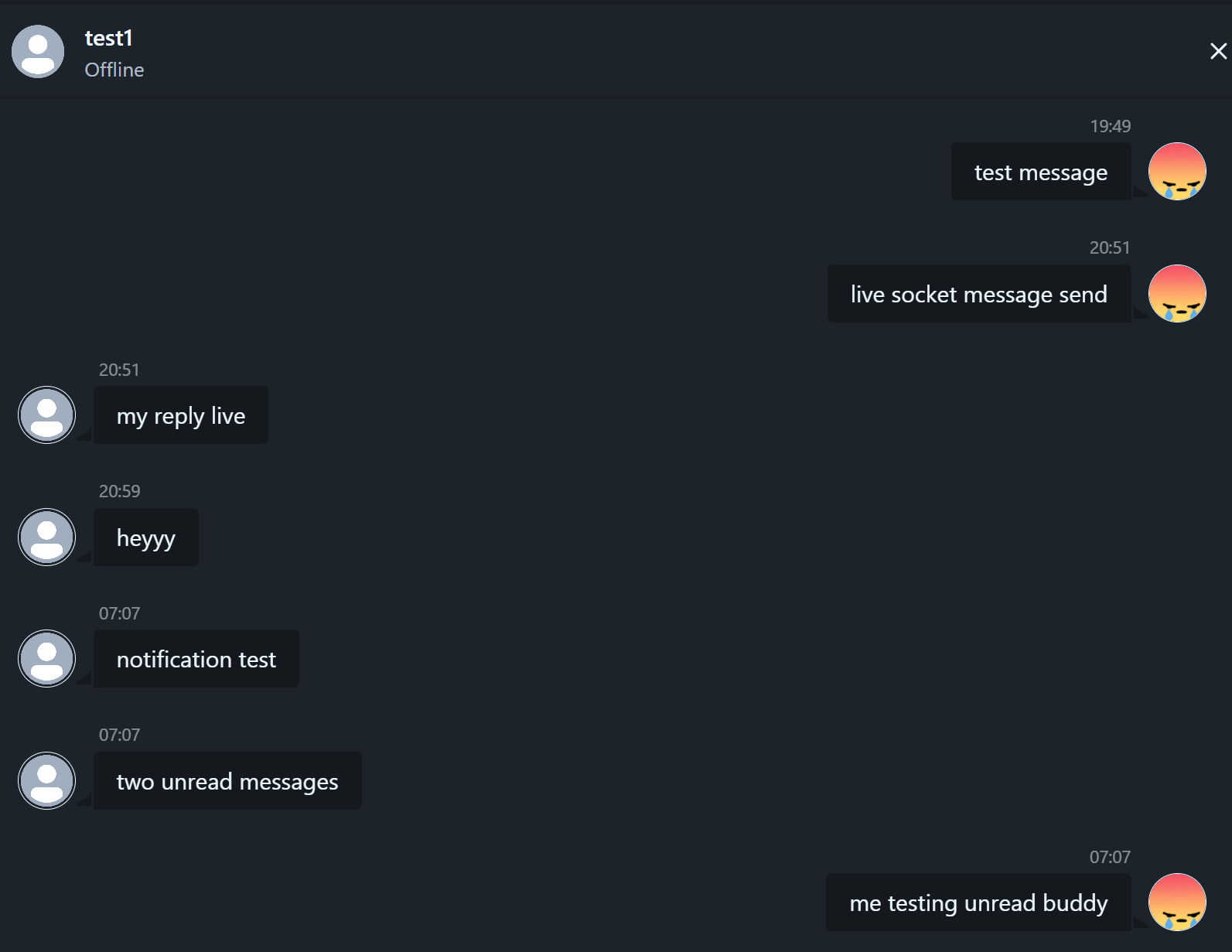Click the 19:49 timestamp above the first message
Viewport: 1232px width, 952px height.
click(x=1110, y=126)
